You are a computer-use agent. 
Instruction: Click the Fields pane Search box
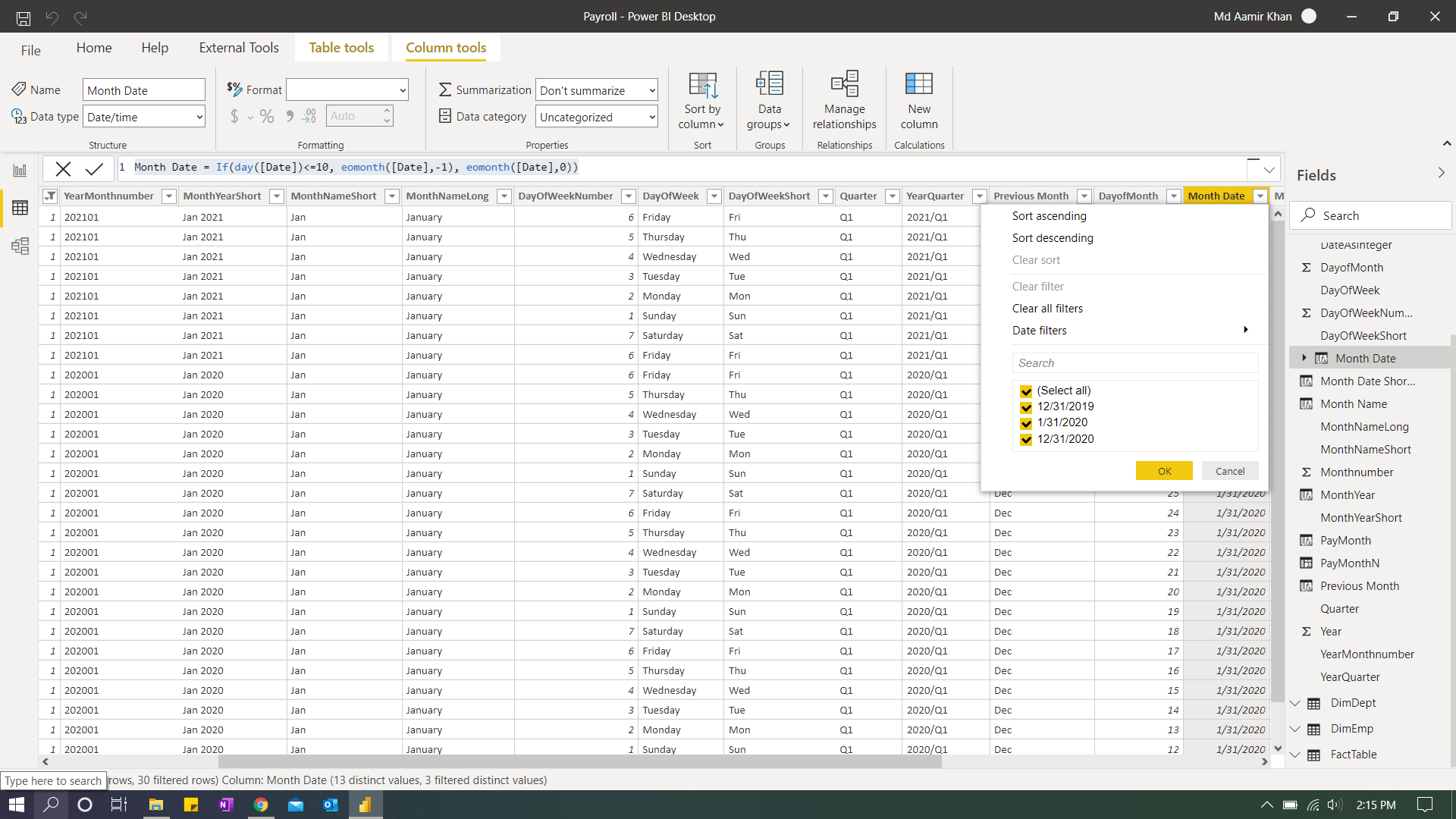click(1370, 215)
